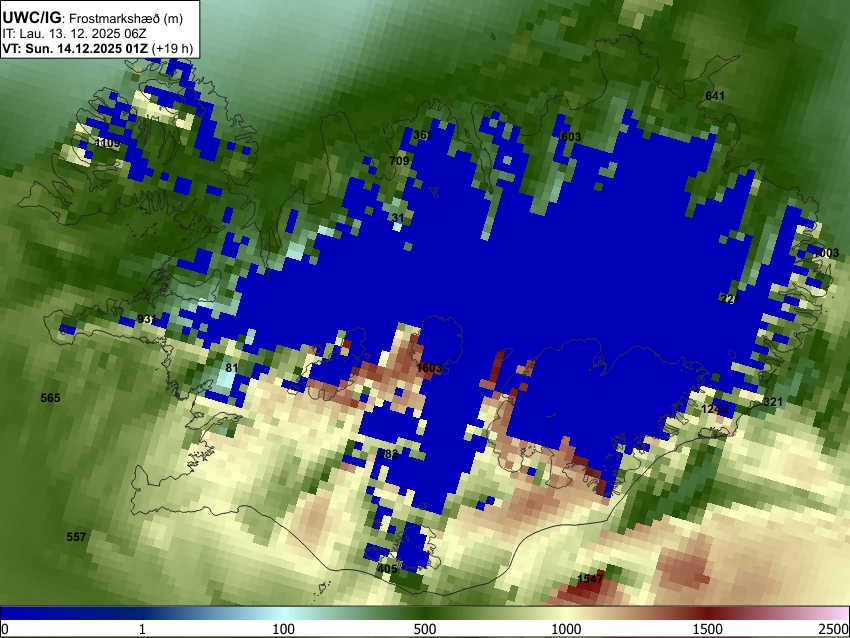This screenshot has width=850, height=638.
Task: Click the offshore value 557
Action: click(x=76, y=537)
